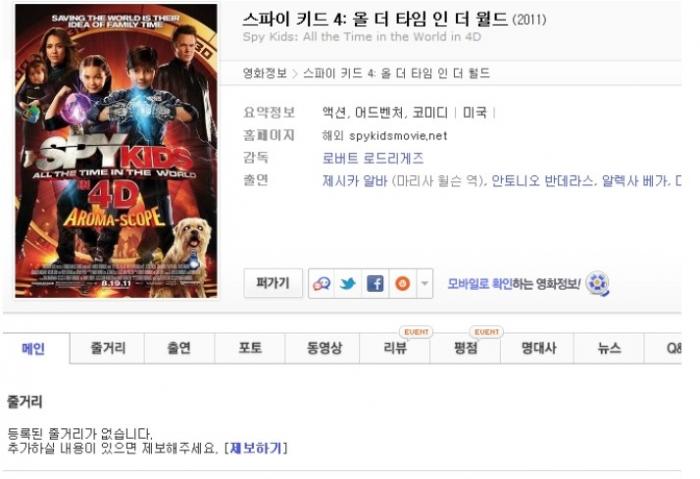Switch to the 출연 tab
The image size is (700, 479).
point(179,348)
